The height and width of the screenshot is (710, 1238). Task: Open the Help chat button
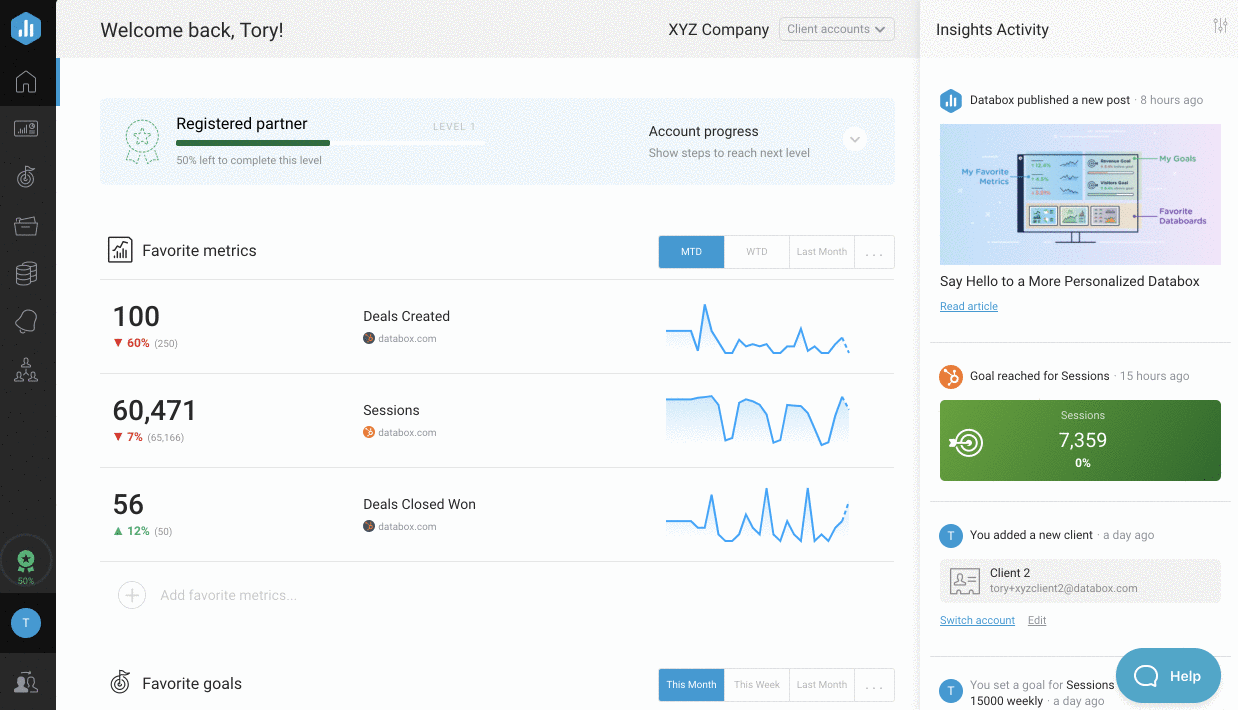click(x=1168, y=676)
